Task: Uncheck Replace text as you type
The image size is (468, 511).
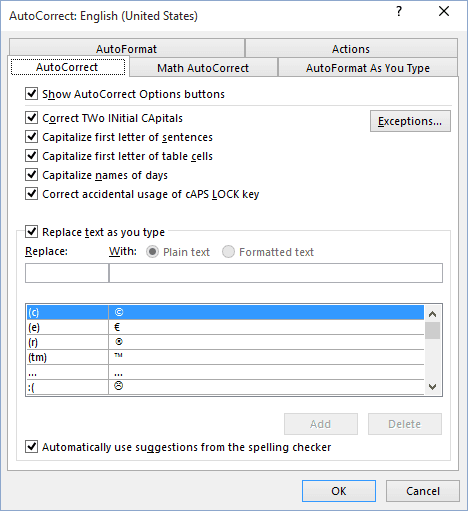Action: pyautogui.click(x=32, y=232)
